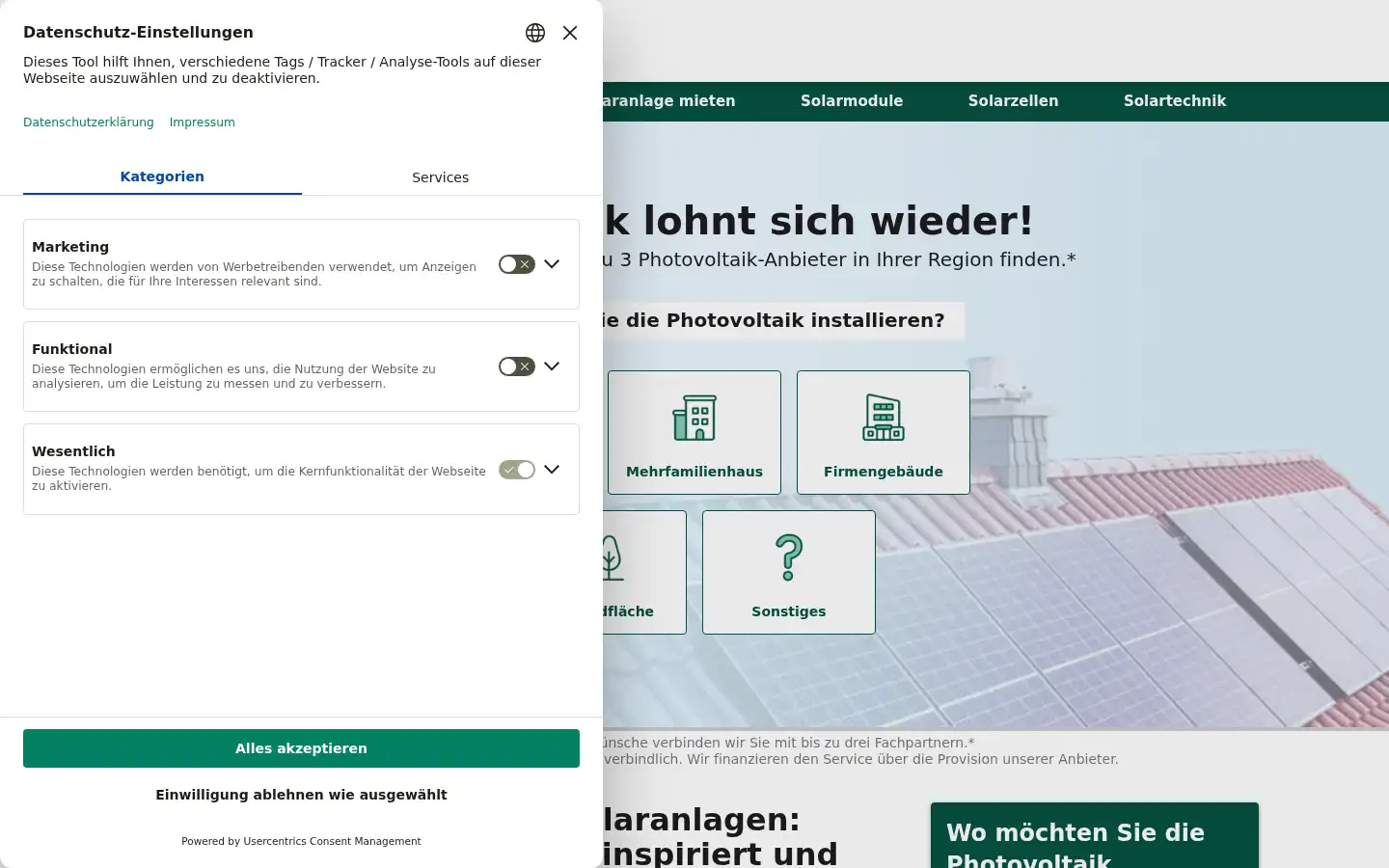The image size is (1389, 868).
Task: Open the Solarzellen menu item
Action: coord(1014,101)
